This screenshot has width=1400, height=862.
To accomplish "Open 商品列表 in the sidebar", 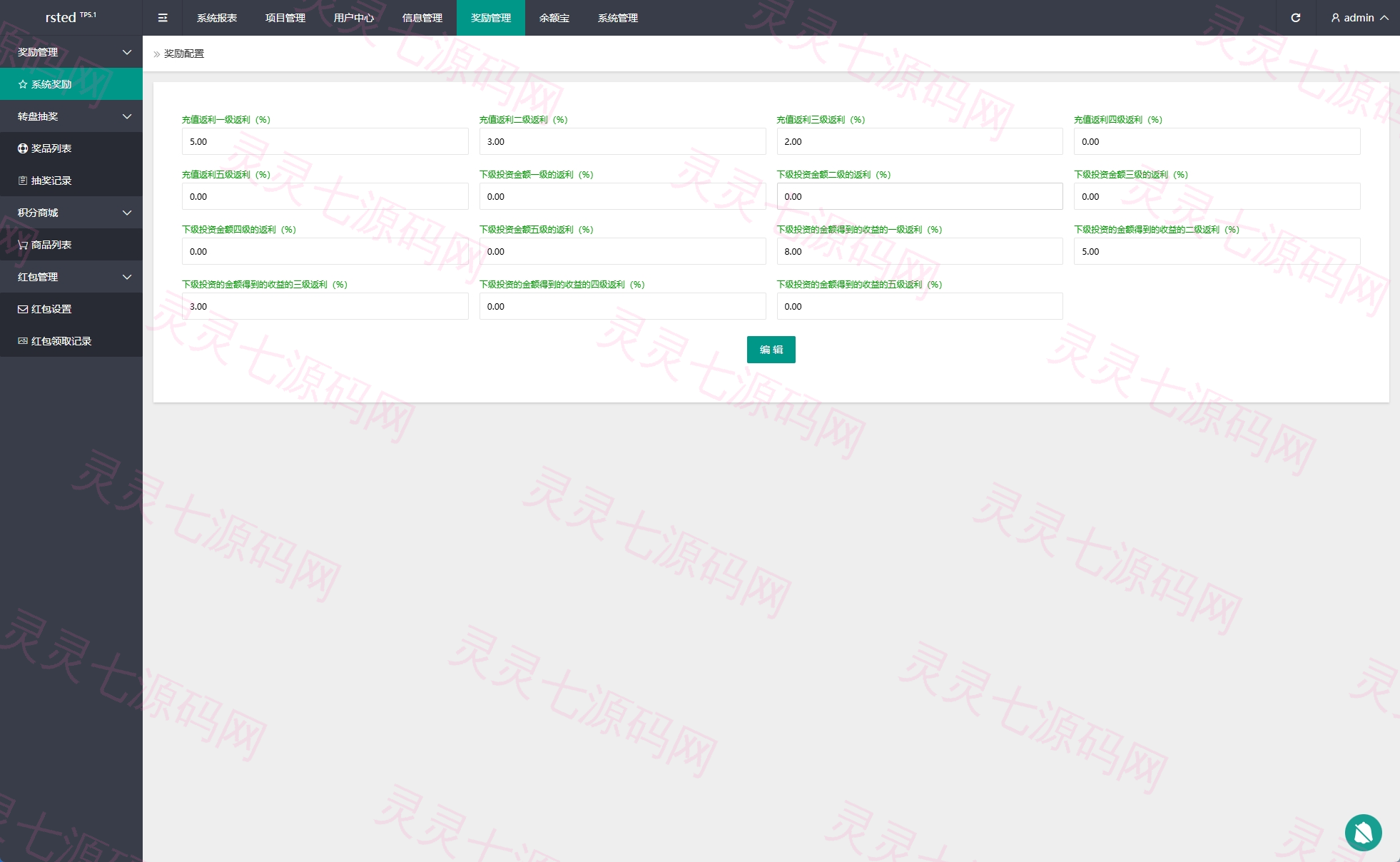I will point(71,245).
